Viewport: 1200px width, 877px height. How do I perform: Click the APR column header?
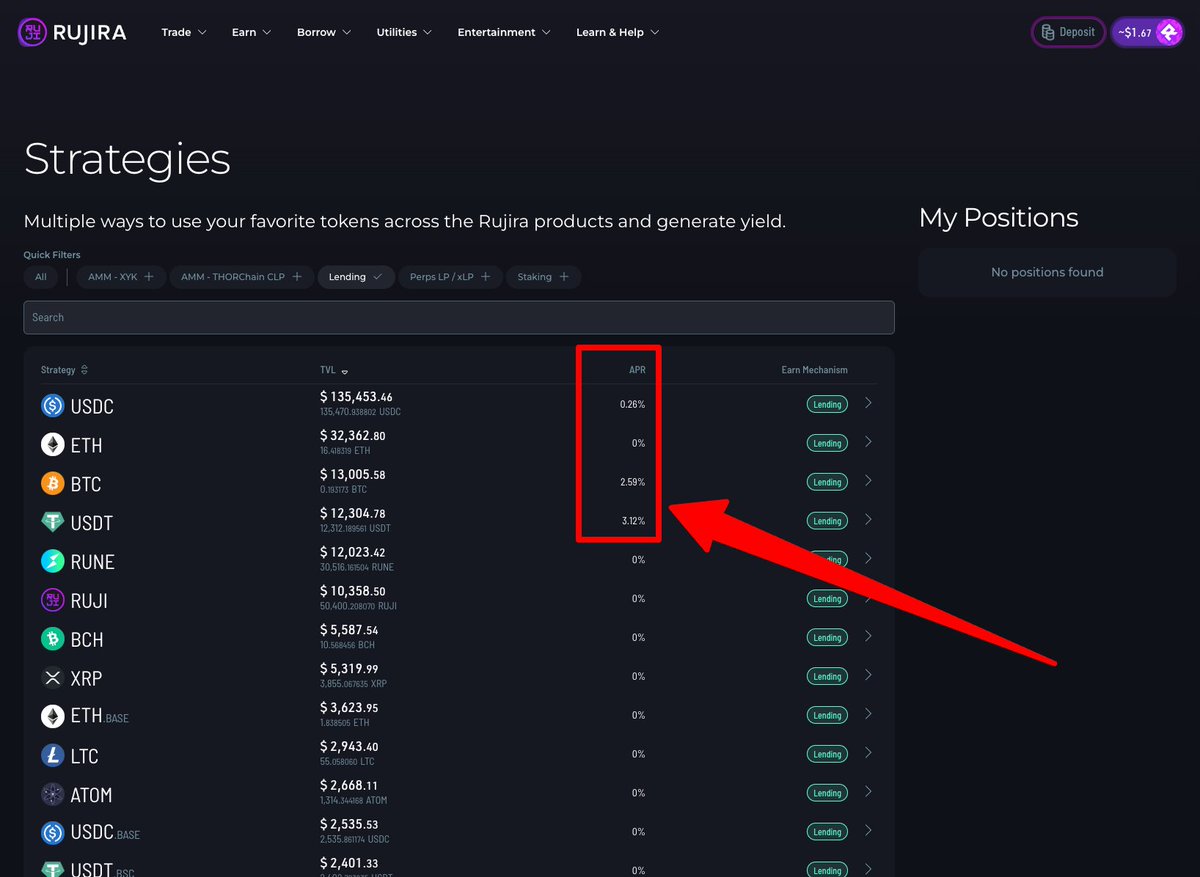(637, 370)
